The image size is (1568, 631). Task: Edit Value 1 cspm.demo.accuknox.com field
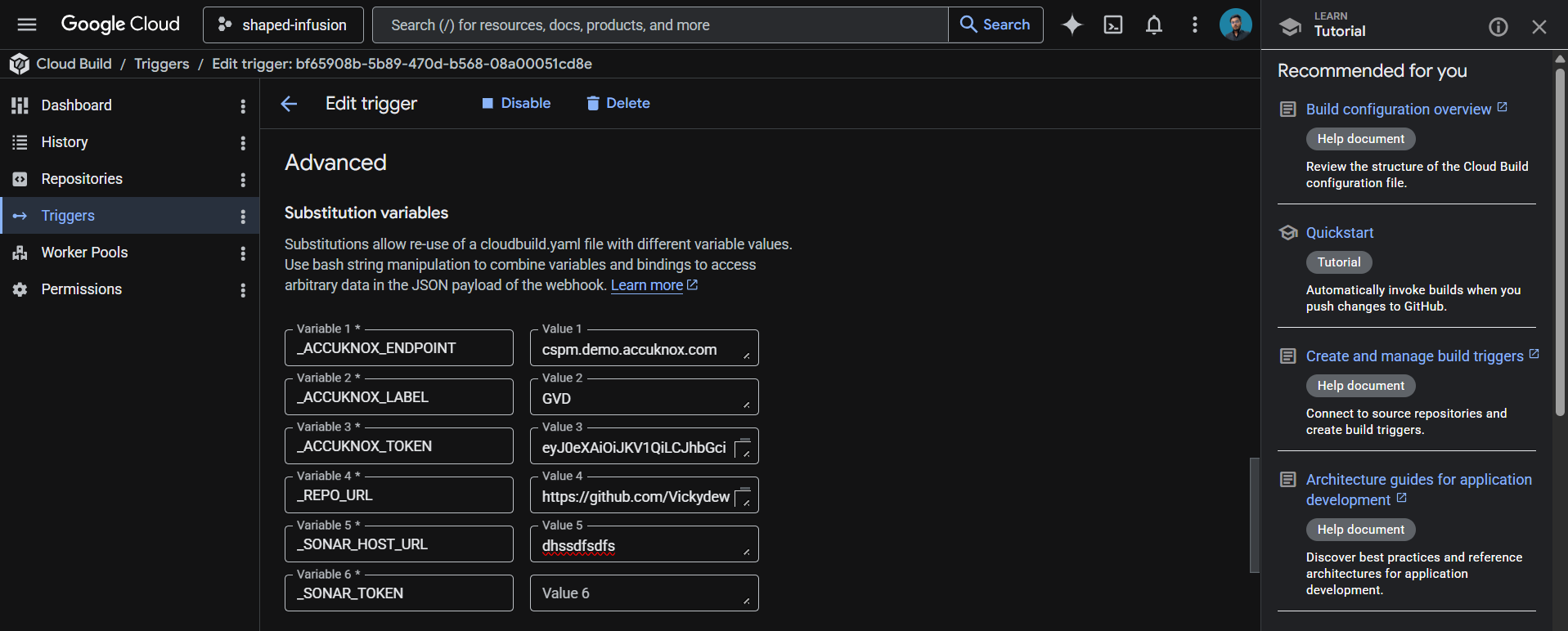[x=645, y=348]
